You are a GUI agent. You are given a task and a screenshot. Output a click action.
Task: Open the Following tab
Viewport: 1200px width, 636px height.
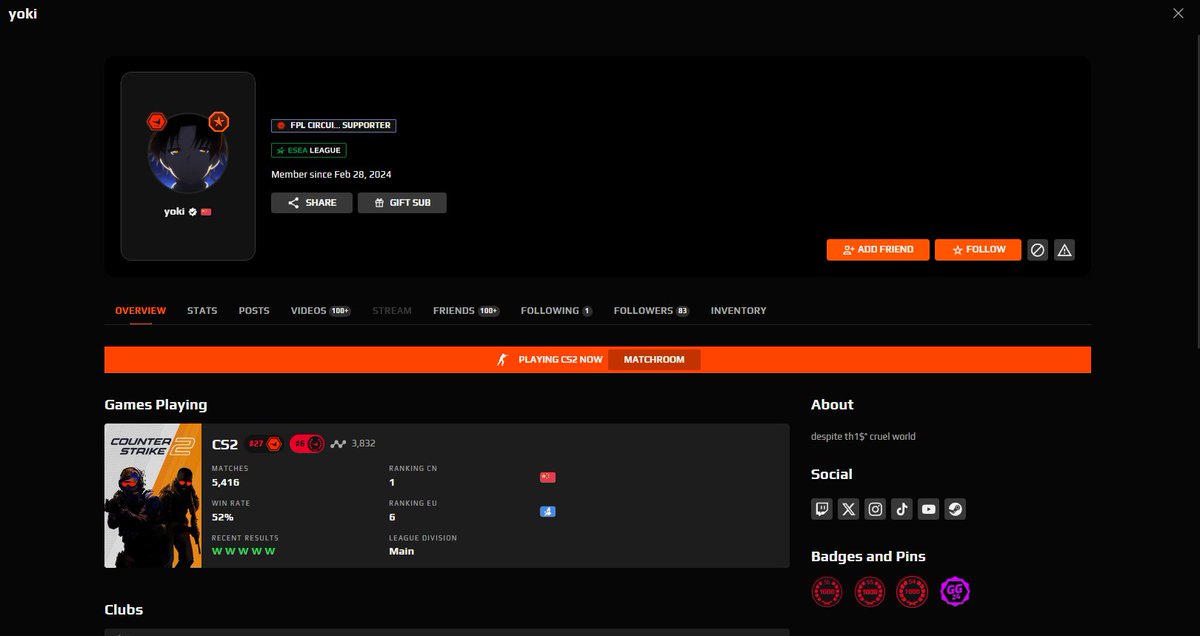pyautogui.click(x=557, y=311)
